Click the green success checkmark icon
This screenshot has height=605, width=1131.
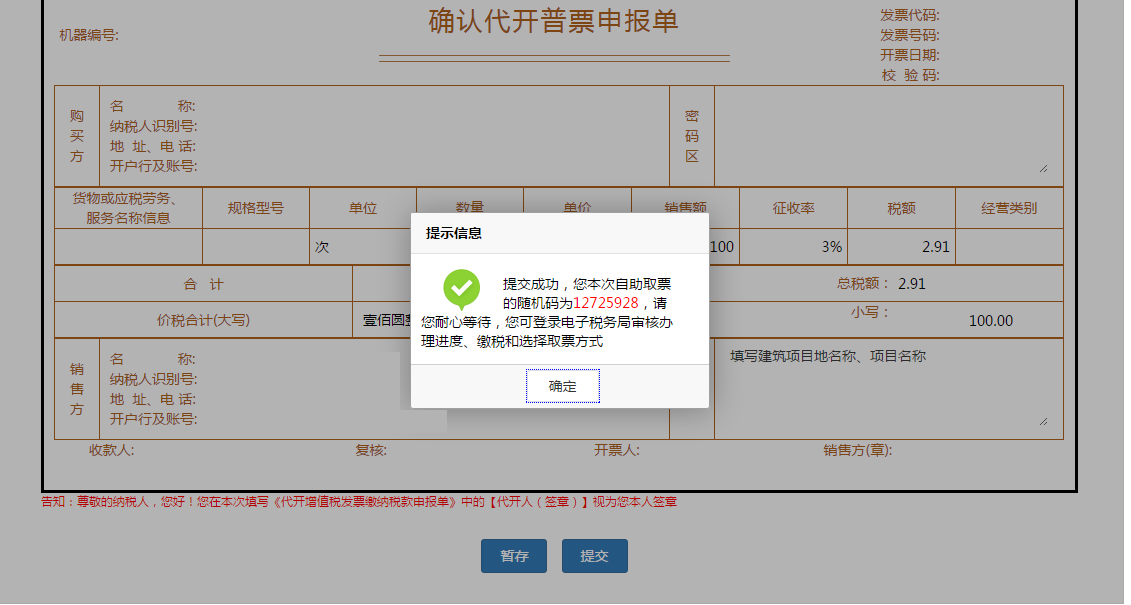[462, 289]
